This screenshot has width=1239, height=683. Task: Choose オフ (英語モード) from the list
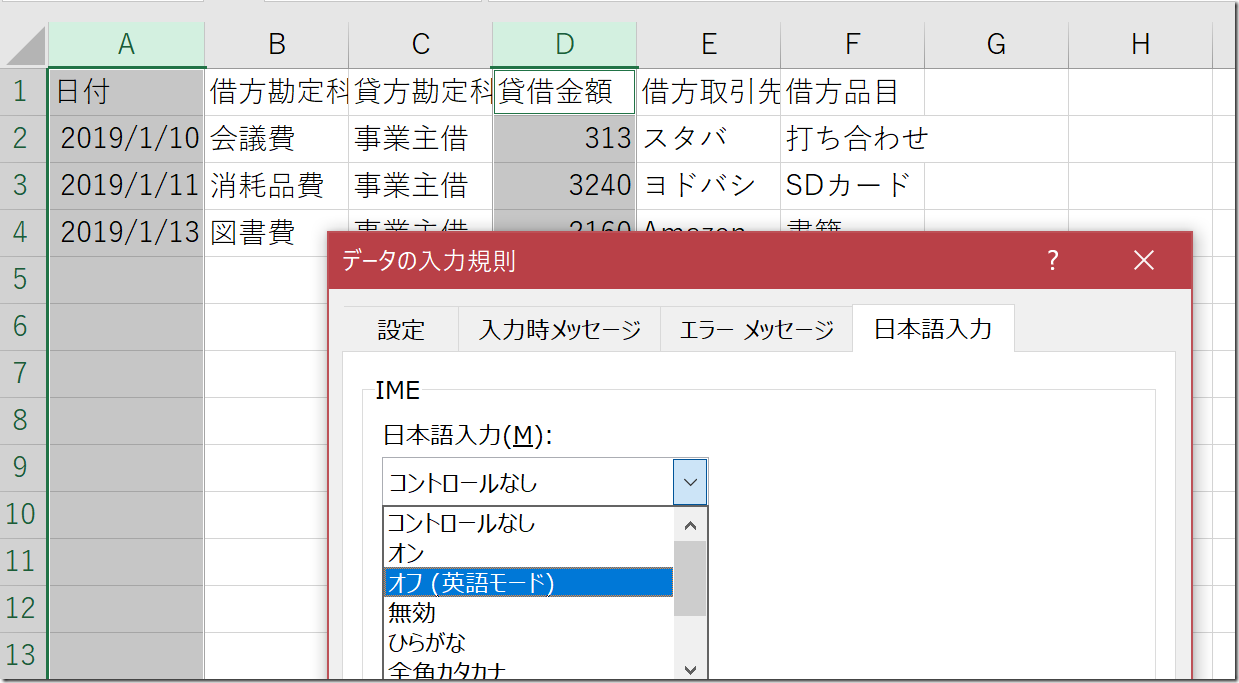pyautogui.click(x=529, y=582)
